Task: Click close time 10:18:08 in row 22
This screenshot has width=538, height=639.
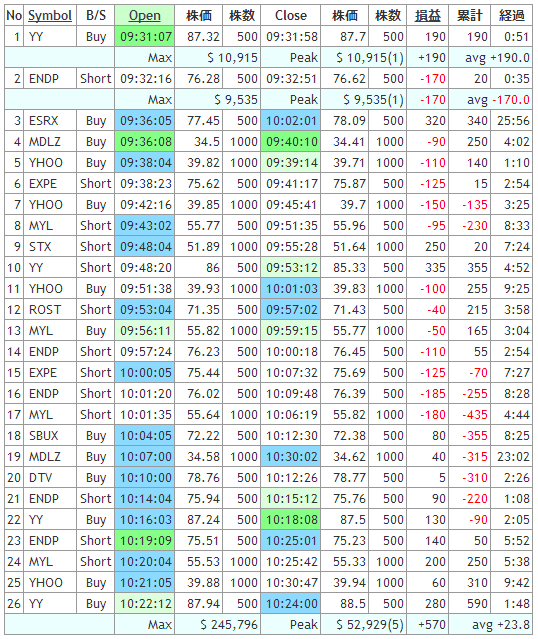Action: click(291, 520)
